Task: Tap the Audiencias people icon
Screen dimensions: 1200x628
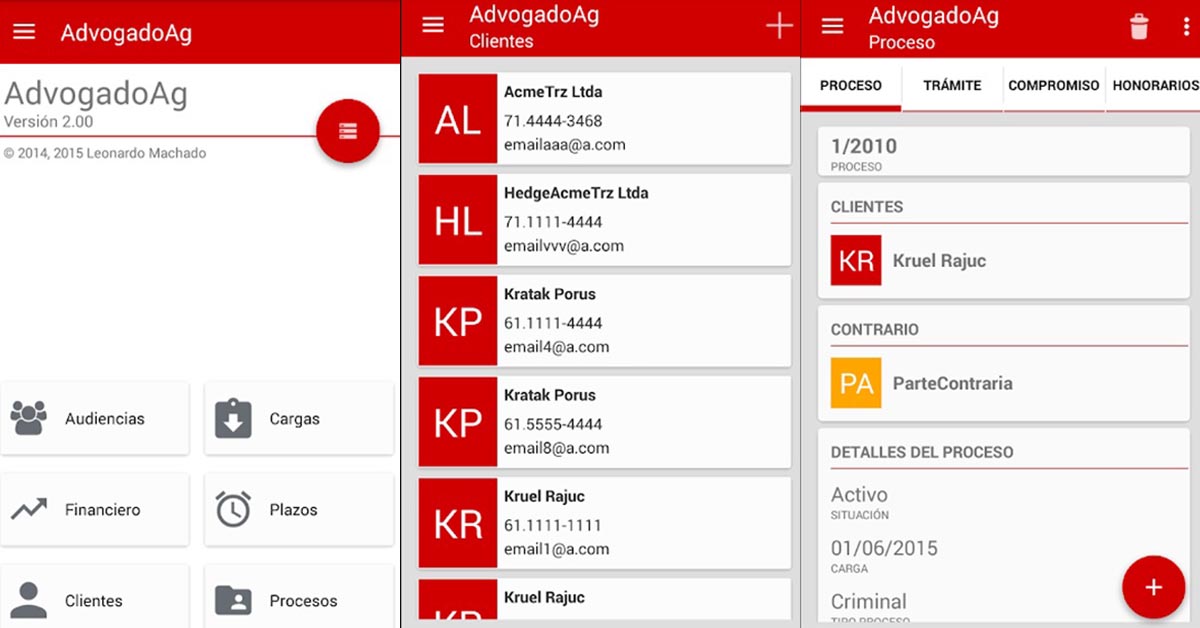Action: coord(29,418)
